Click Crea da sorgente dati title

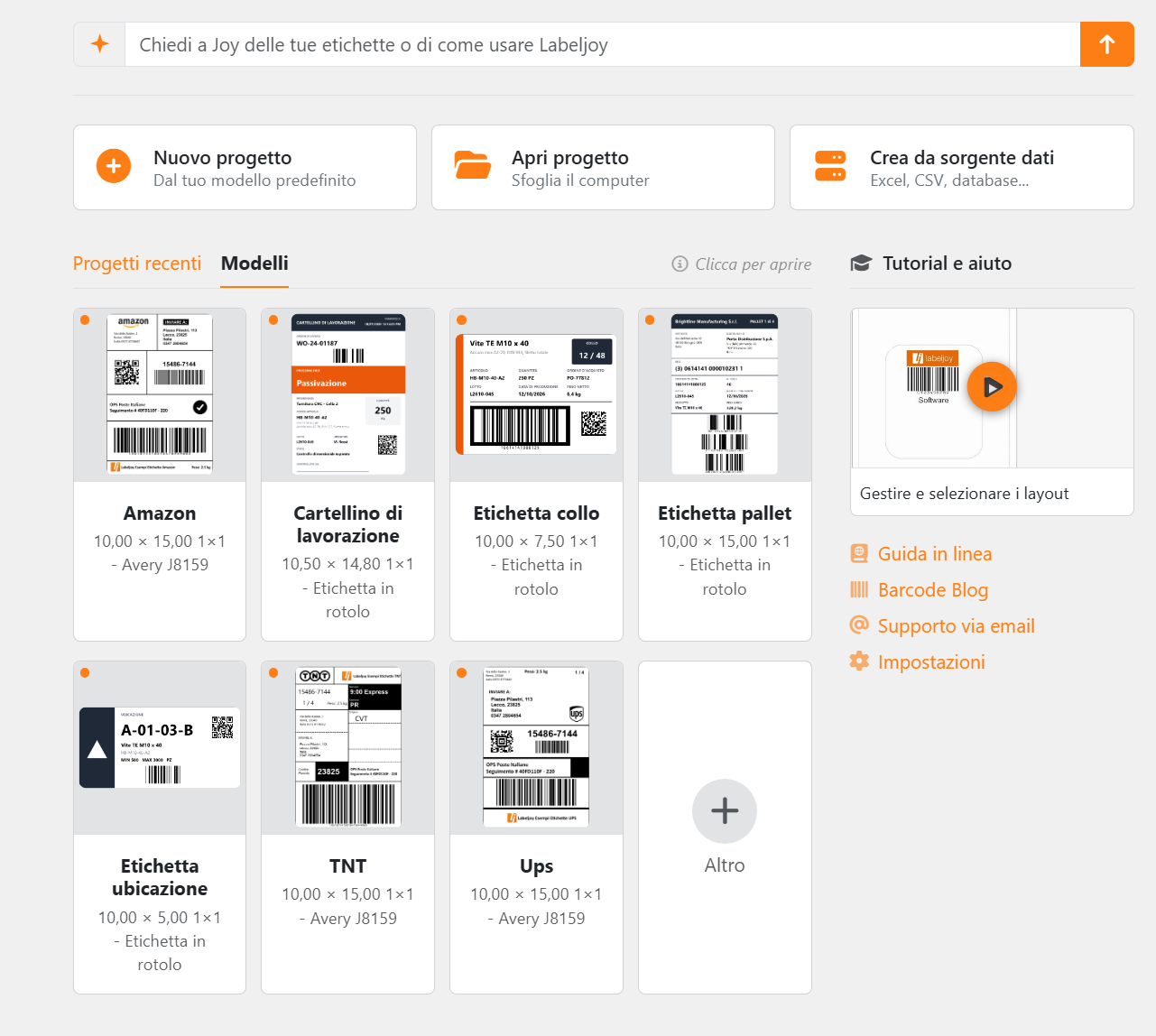(962, 158)
